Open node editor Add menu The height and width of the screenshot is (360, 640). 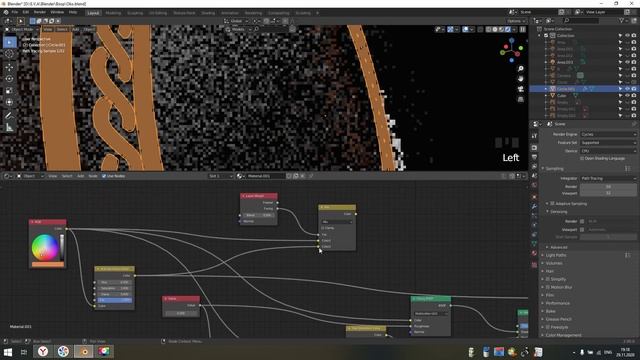(x=80, y=176)
